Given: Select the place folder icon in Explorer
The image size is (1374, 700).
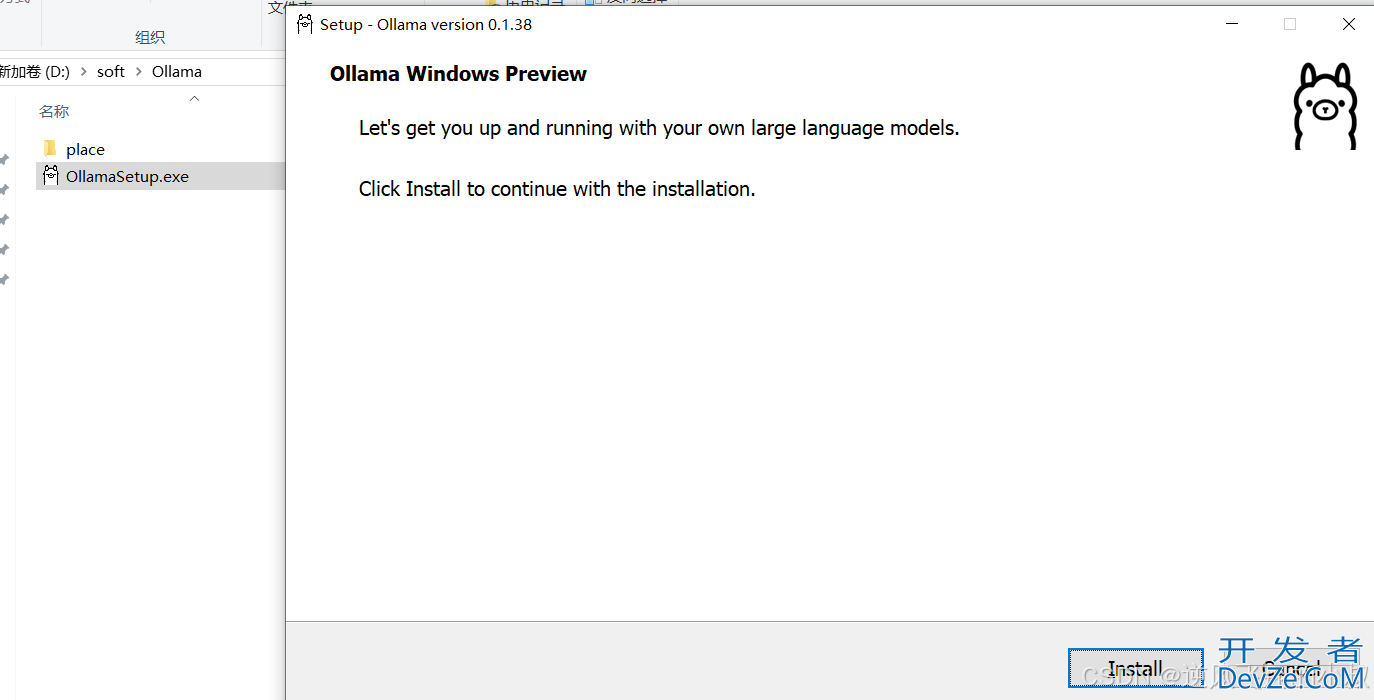Looking at the screenshot, I should pos(50,149).
